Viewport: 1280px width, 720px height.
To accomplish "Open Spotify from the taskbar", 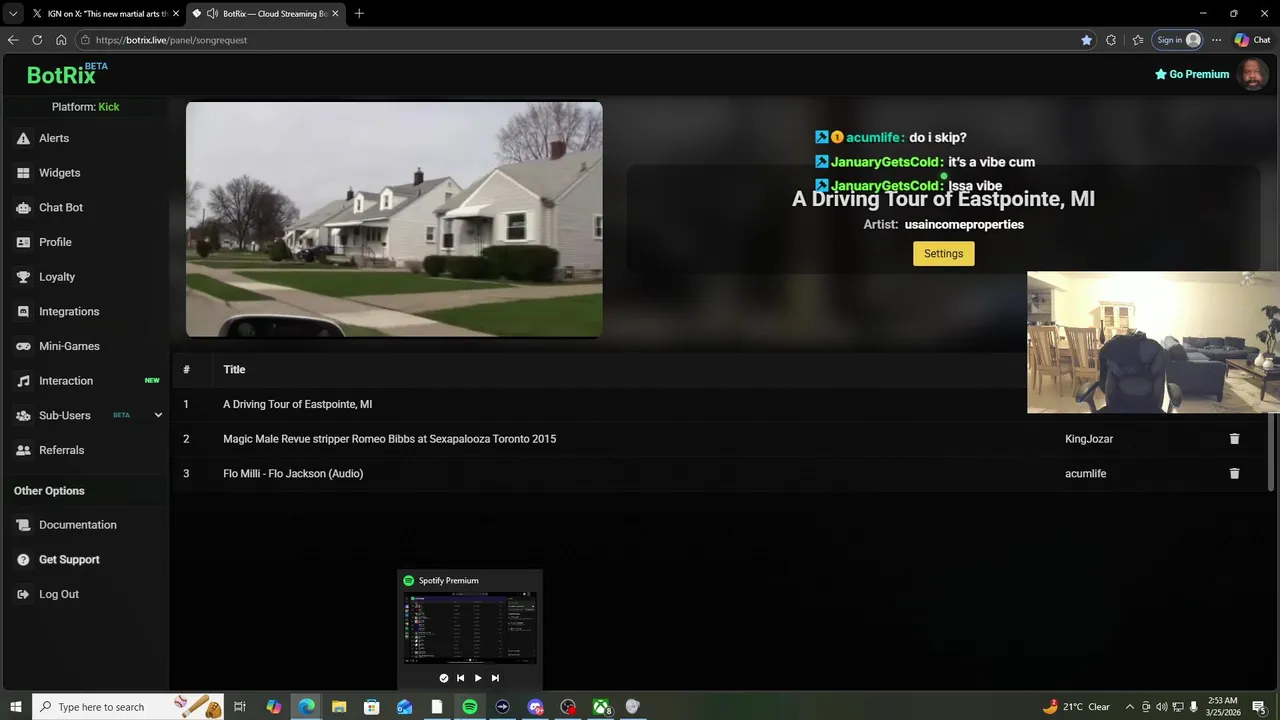I will [470, 707].
